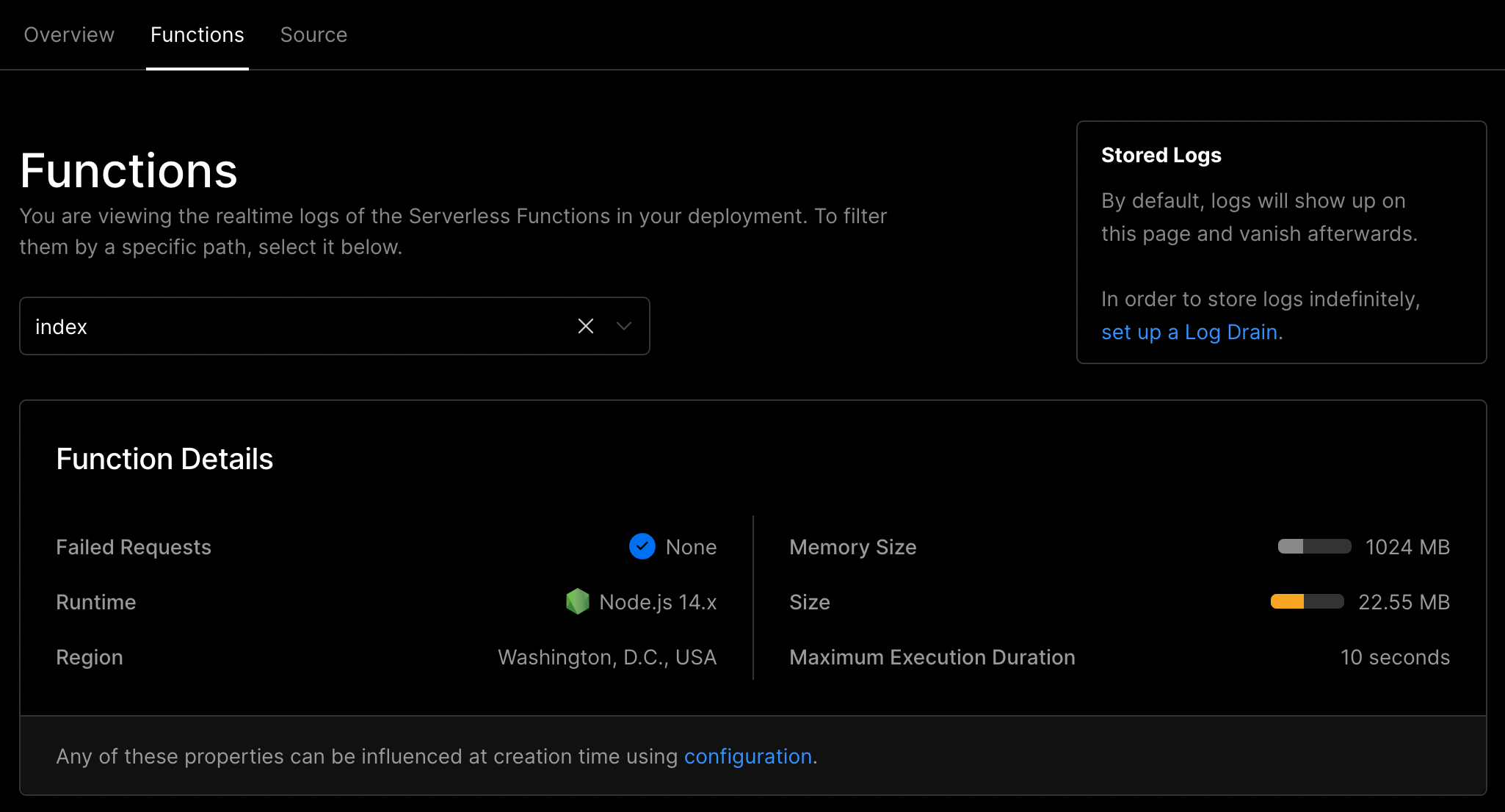This screenshot has width=1505, height=812.
Task: Click the Stored Logs heading
Action: click(x=1161, y=155)
